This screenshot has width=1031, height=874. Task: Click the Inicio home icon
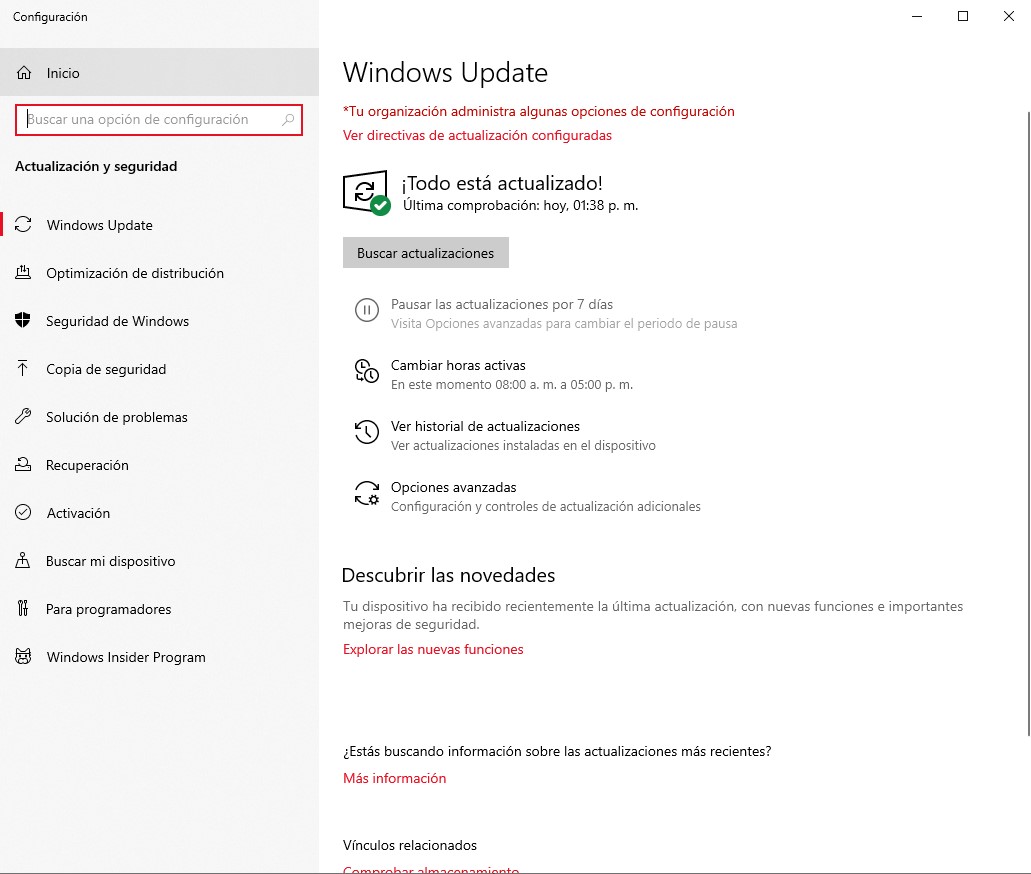pos(24,72)
